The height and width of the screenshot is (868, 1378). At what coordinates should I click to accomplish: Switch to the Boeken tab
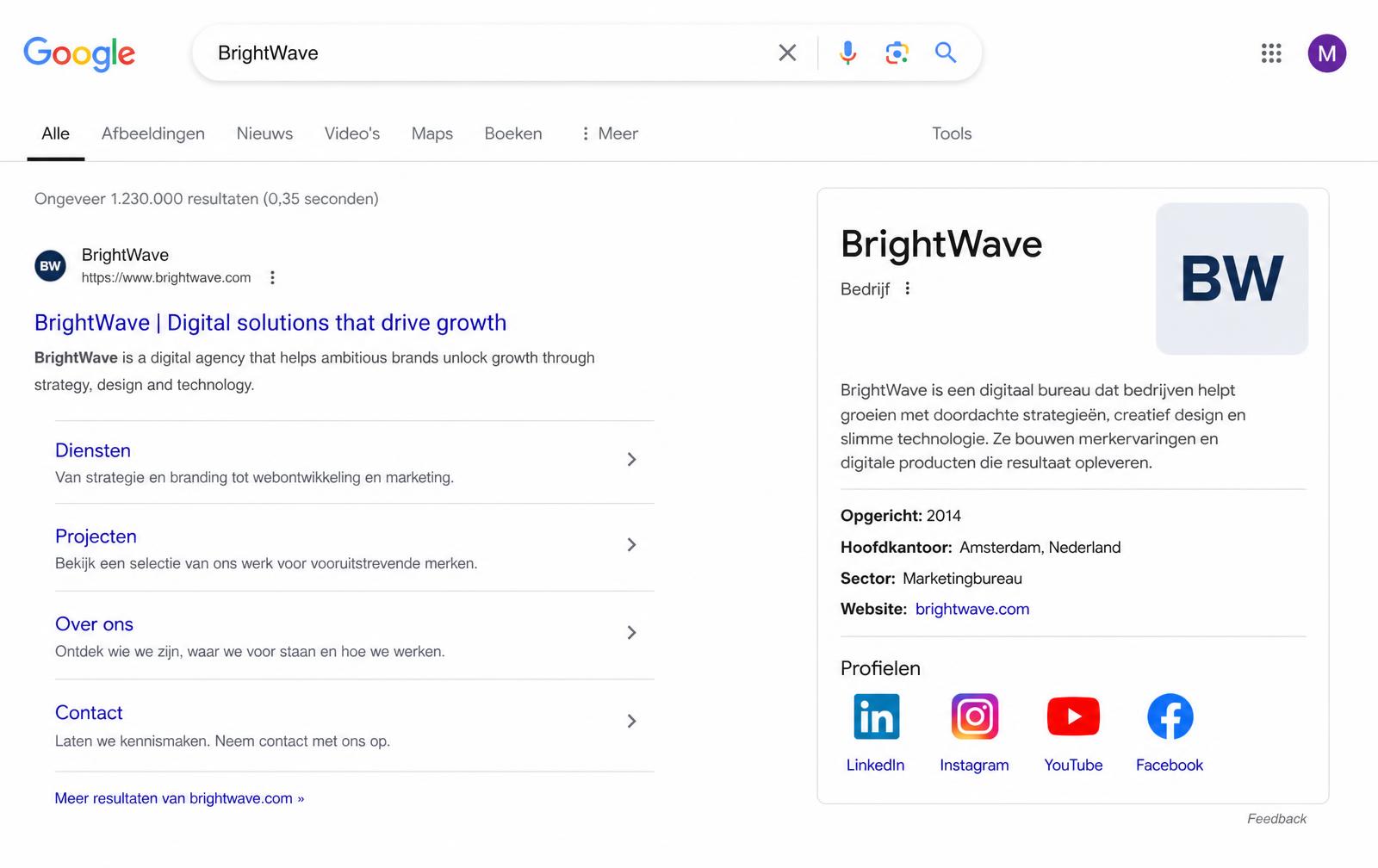tap(513, 133)
